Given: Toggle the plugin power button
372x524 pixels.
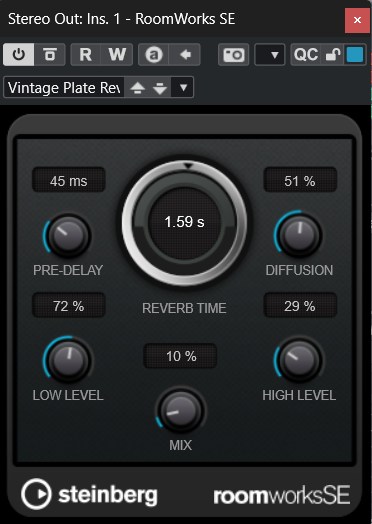Looking at the screenshot, I should pos(19,54).
